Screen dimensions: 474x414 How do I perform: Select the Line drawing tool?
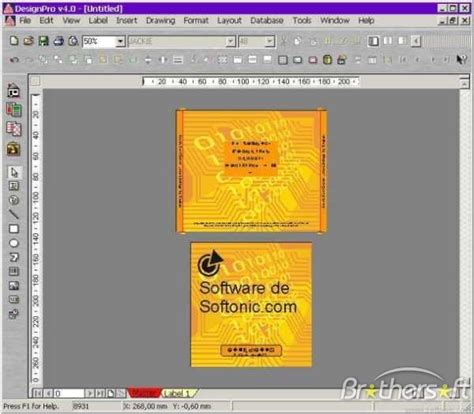click(x=14, y=214)
